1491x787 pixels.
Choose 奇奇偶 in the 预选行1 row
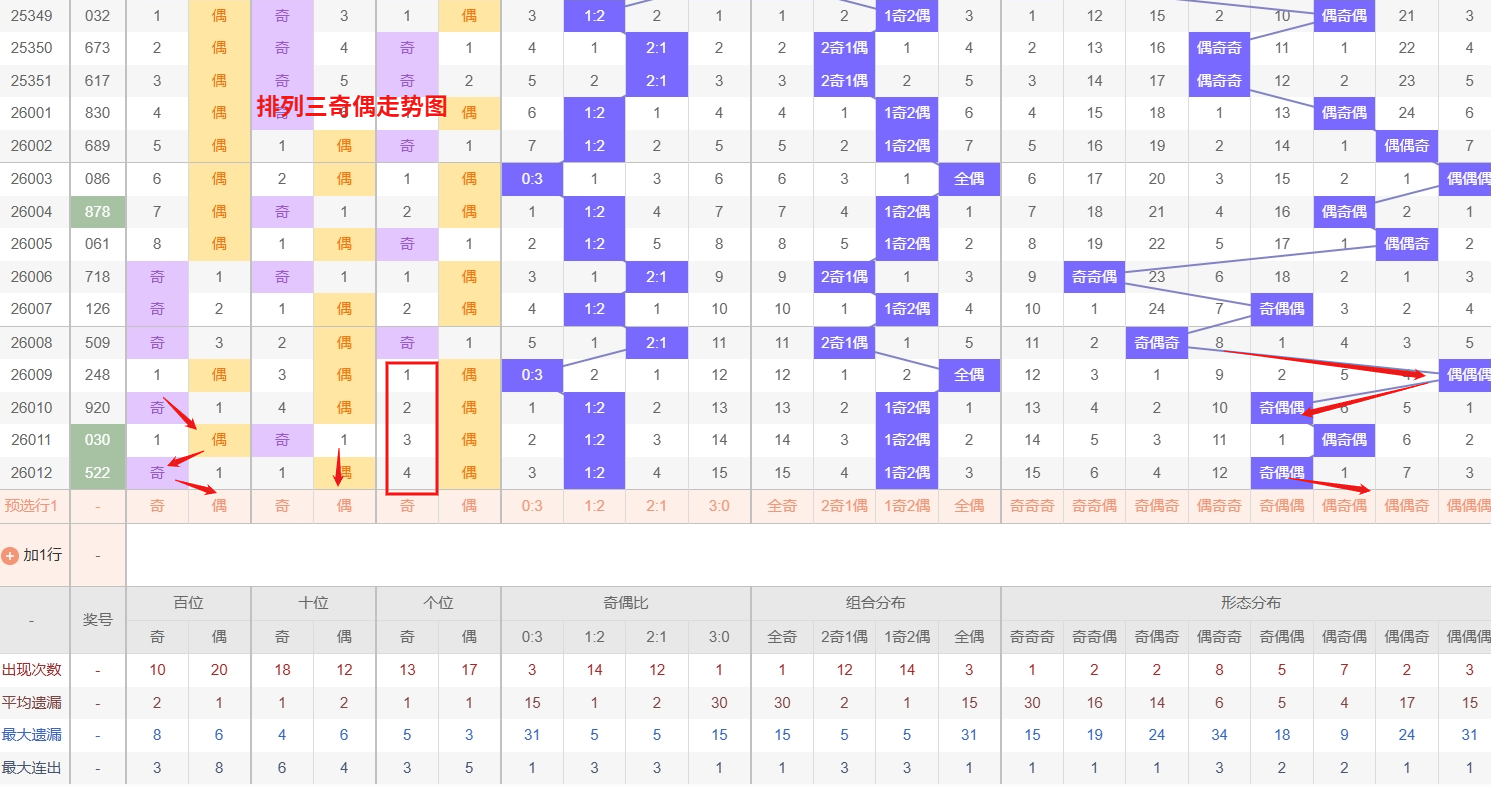(1094, 506)
